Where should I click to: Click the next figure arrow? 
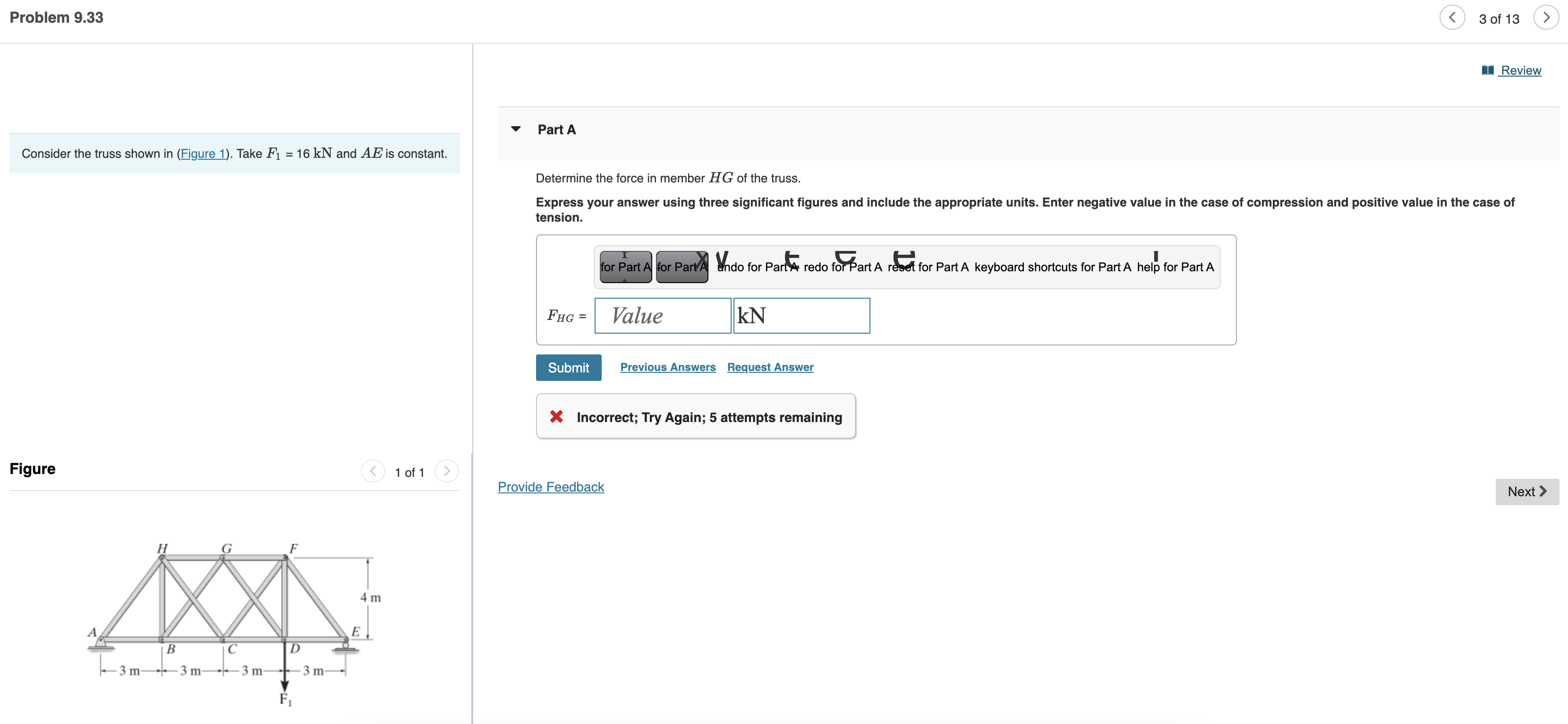coord(447,471)
